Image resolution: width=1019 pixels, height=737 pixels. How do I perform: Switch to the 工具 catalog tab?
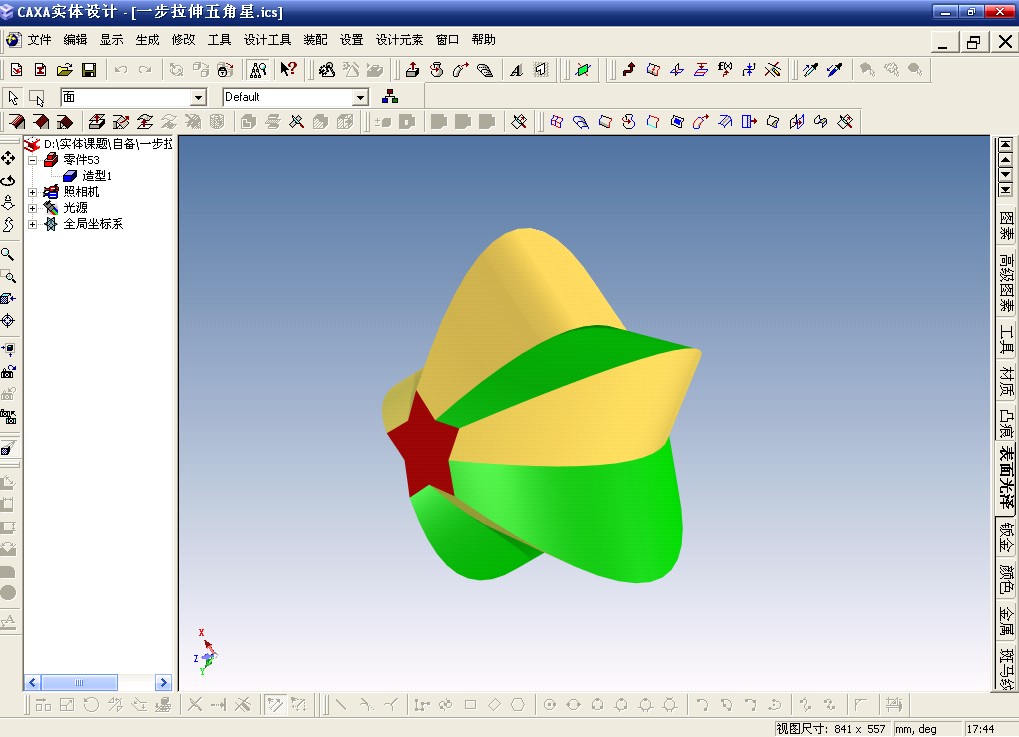tap(1006, 338)
